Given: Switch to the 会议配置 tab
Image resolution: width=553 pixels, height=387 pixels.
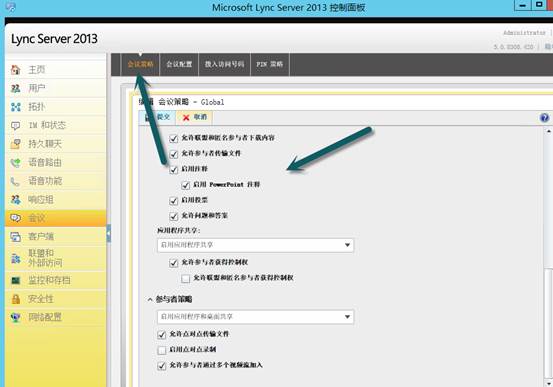Looking at the screenshot, I should point(179,64).
